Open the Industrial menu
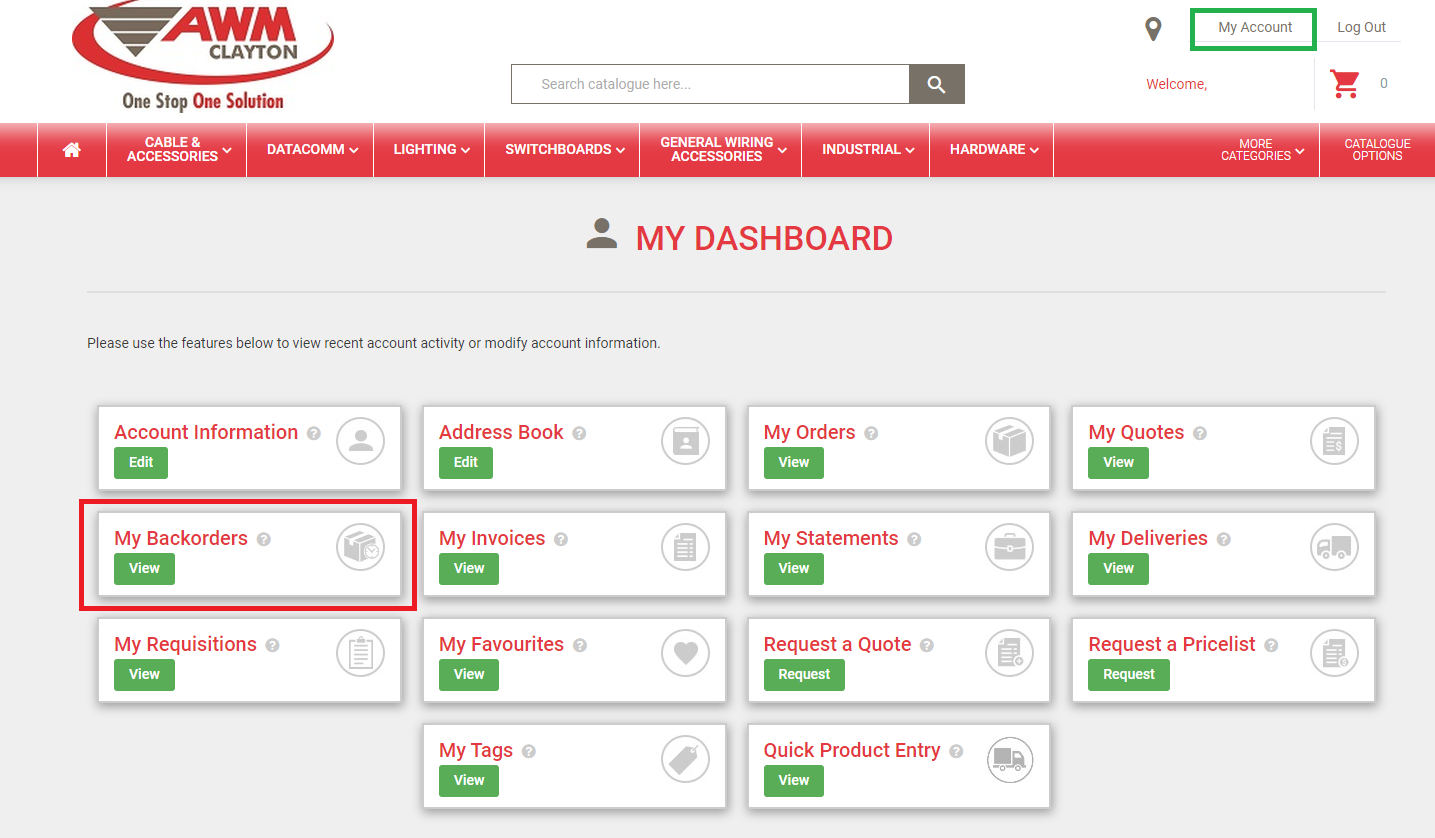The image size is (1435, 838). click(866, 150)
